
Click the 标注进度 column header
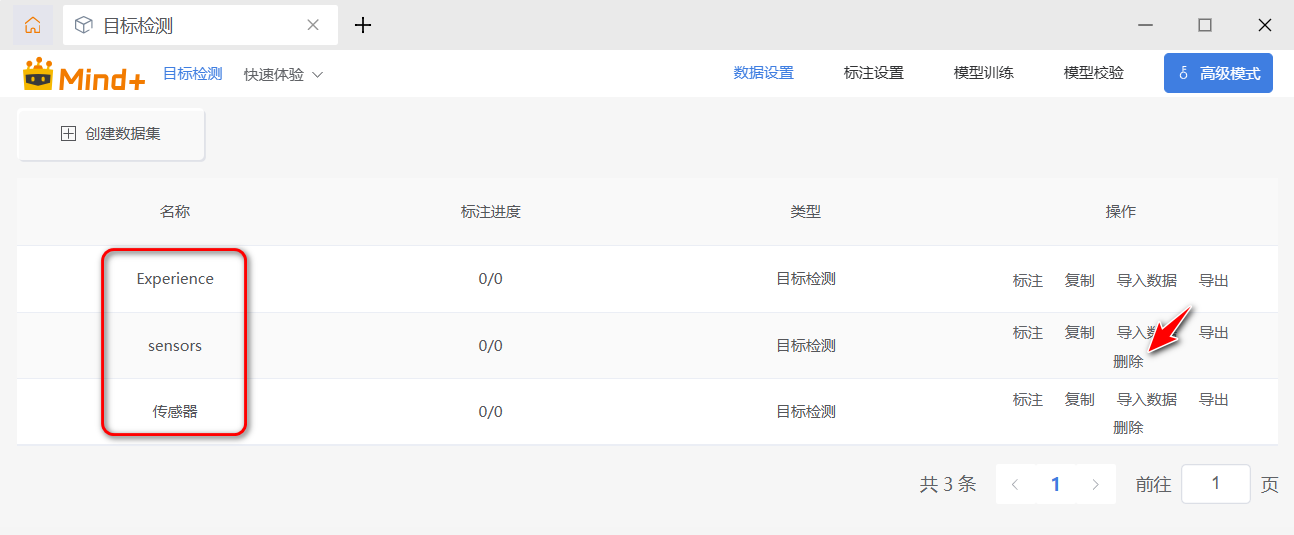click(x=491, y=212)
